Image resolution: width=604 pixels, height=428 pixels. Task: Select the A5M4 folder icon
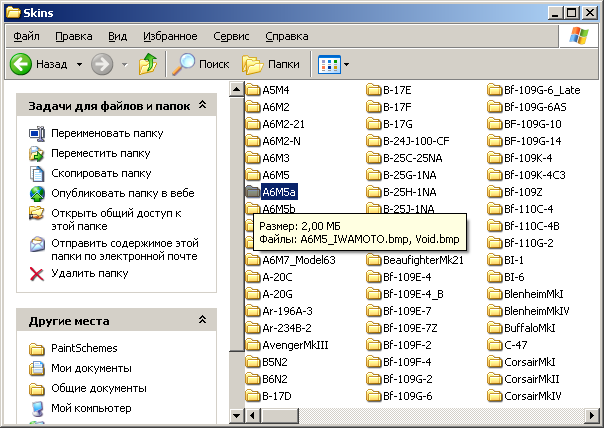(x=253, y=90)
